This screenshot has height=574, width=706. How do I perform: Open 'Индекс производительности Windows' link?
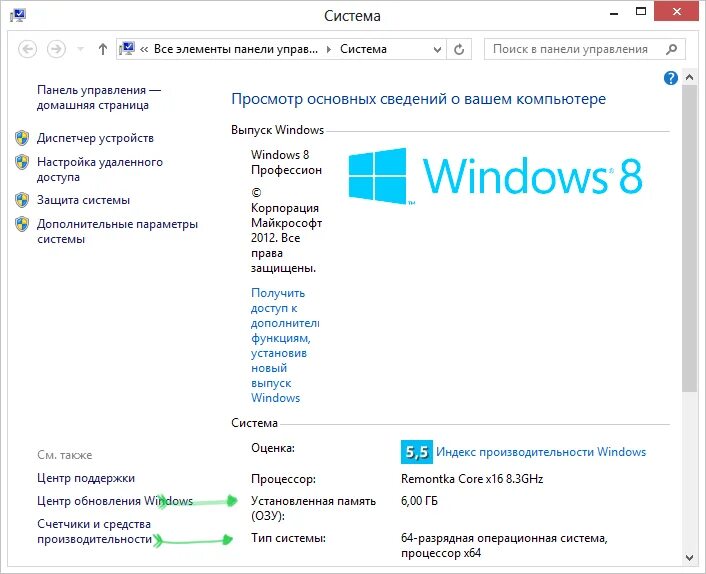point(541,452)
